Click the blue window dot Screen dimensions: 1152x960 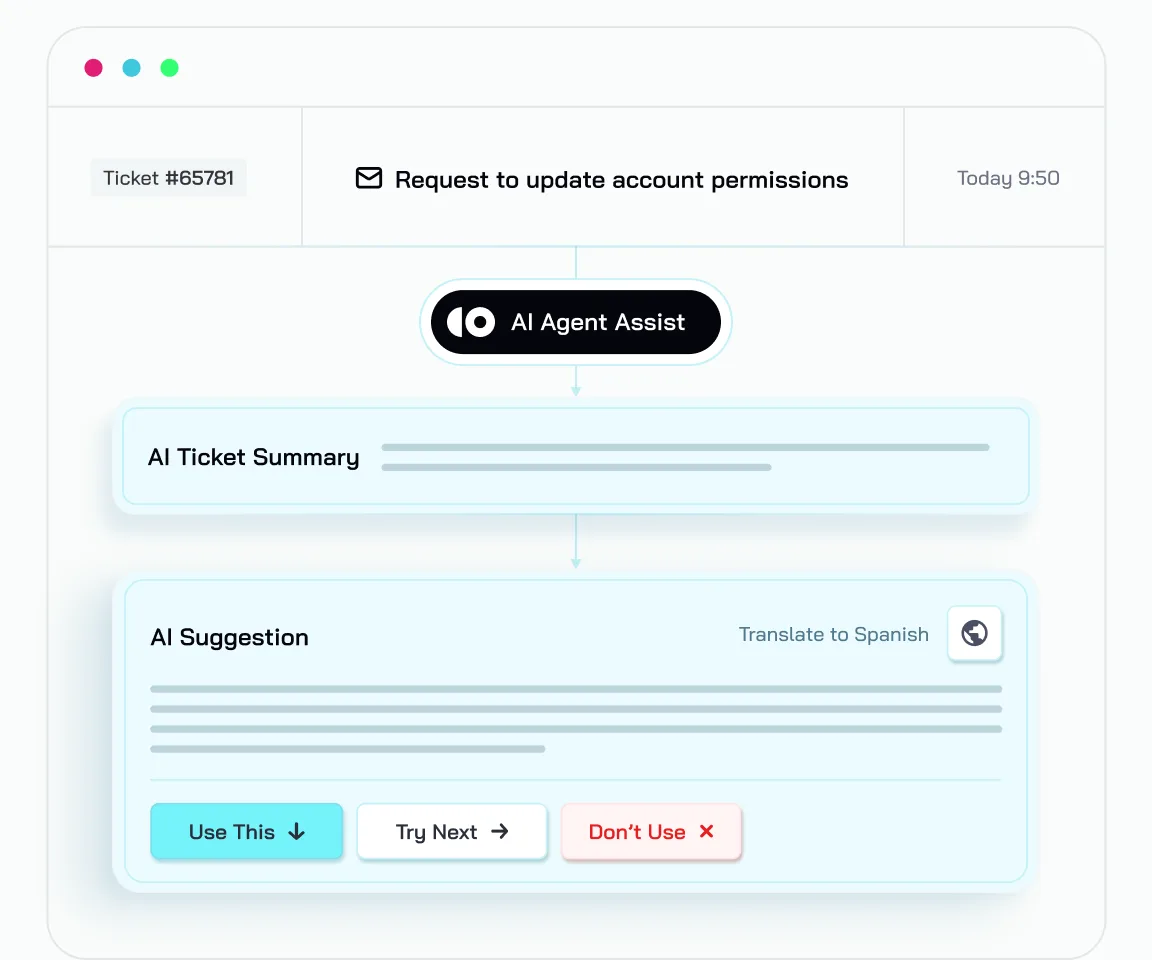[132, 68]
